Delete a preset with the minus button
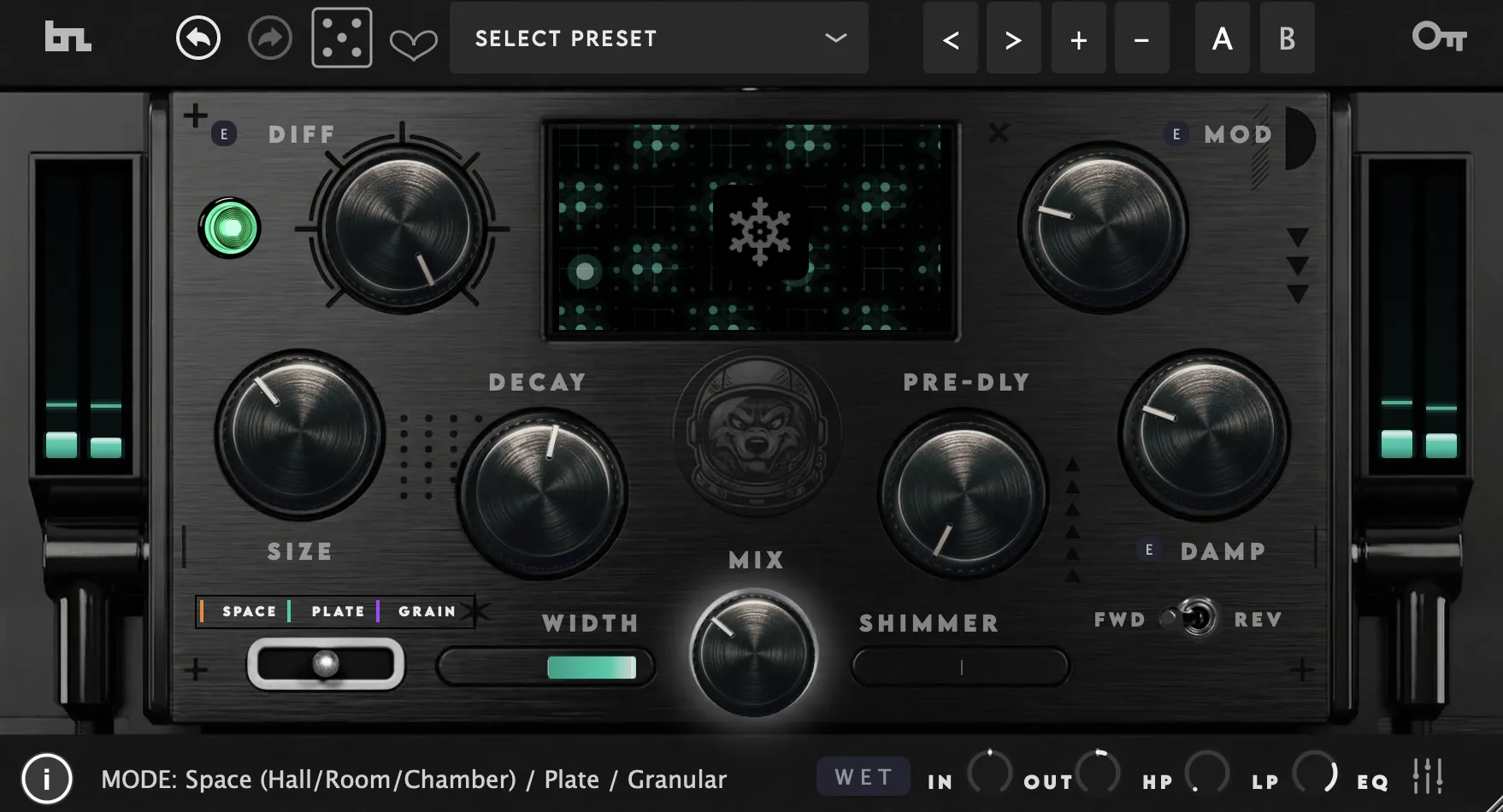Viewport: 1503px width, 812px height. coord(1142,38)
